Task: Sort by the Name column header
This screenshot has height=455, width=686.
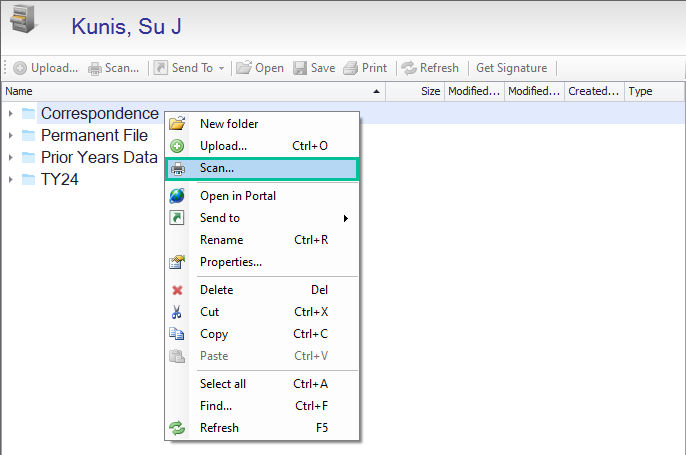Action: click(x=190, y=91)
